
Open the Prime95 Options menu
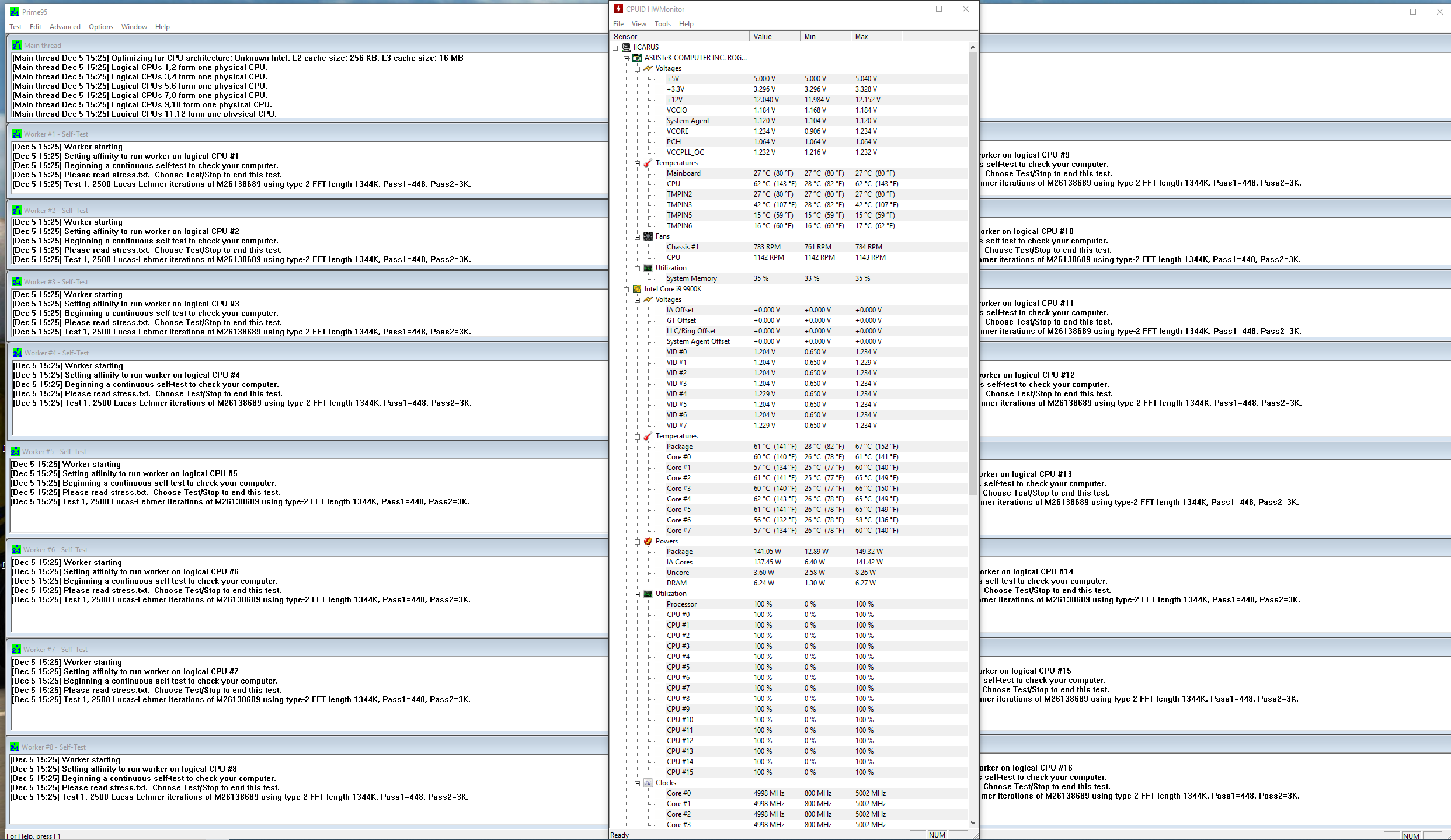click(x=101, y=27)
